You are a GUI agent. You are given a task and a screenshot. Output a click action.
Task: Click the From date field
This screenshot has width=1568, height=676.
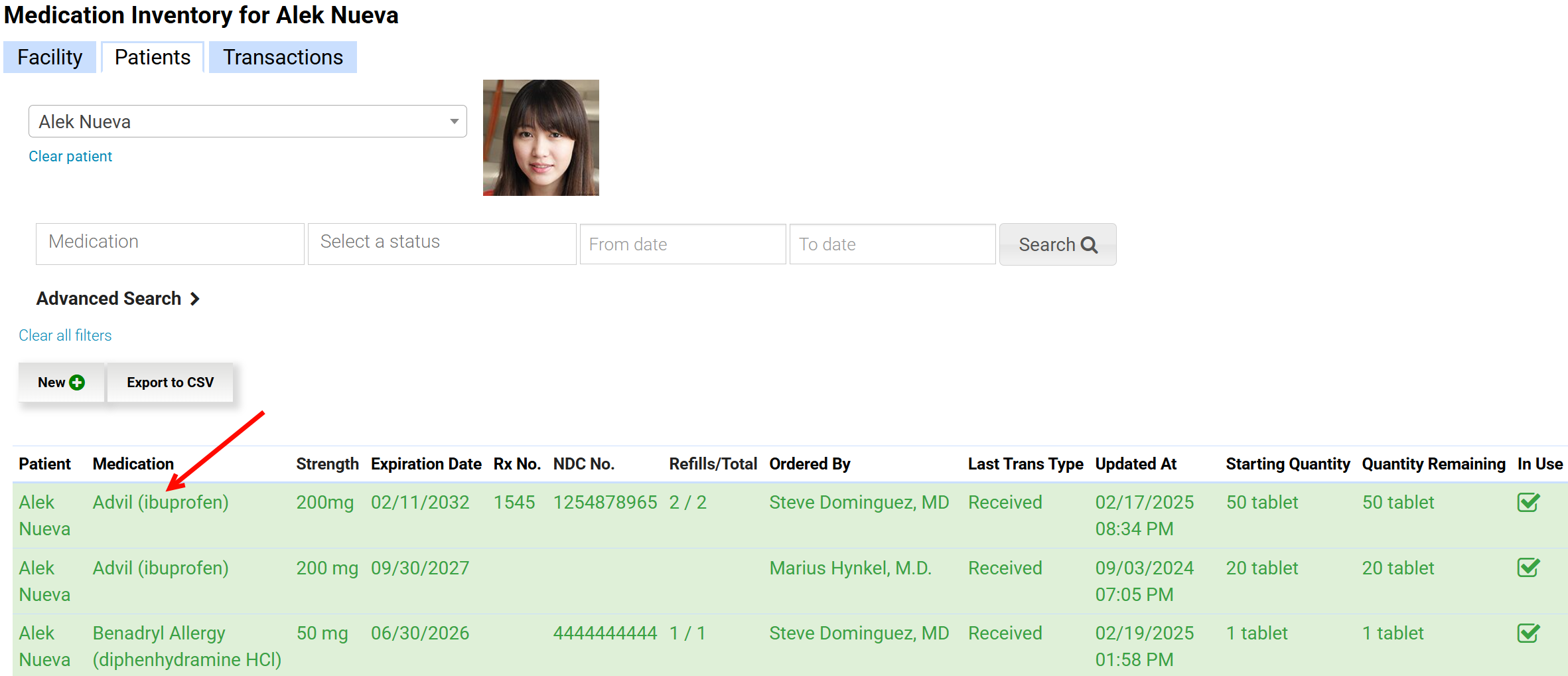(x=682, y=244)
